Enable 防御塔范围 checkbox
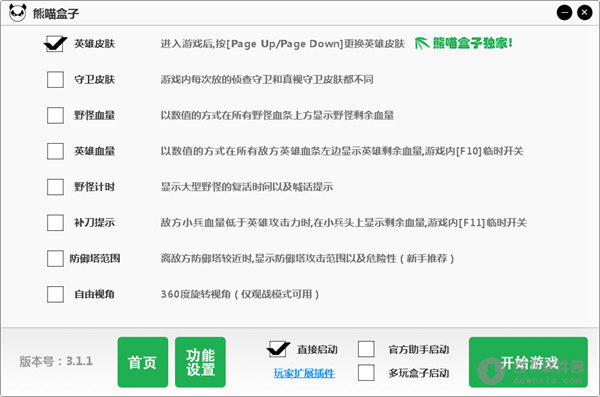Image resolution: width=600 pixels, height=397 pixels. pos(55,258)
